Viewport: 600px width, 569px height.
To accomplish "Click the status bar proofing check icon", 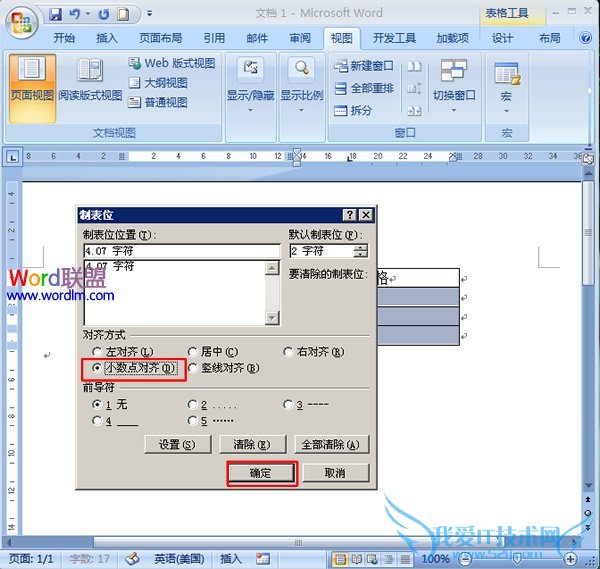I will (x=132, y=559).
